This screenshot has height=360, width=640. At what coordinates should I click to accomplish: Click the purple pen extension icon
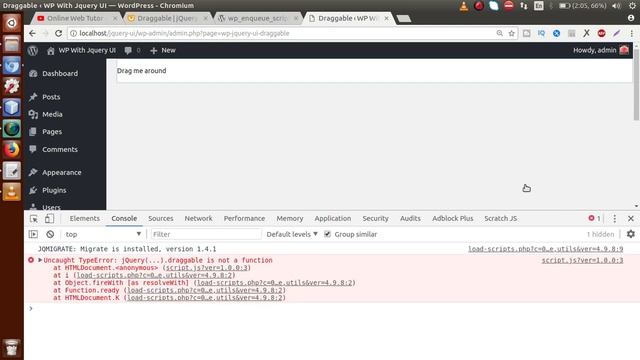(616, 33)
